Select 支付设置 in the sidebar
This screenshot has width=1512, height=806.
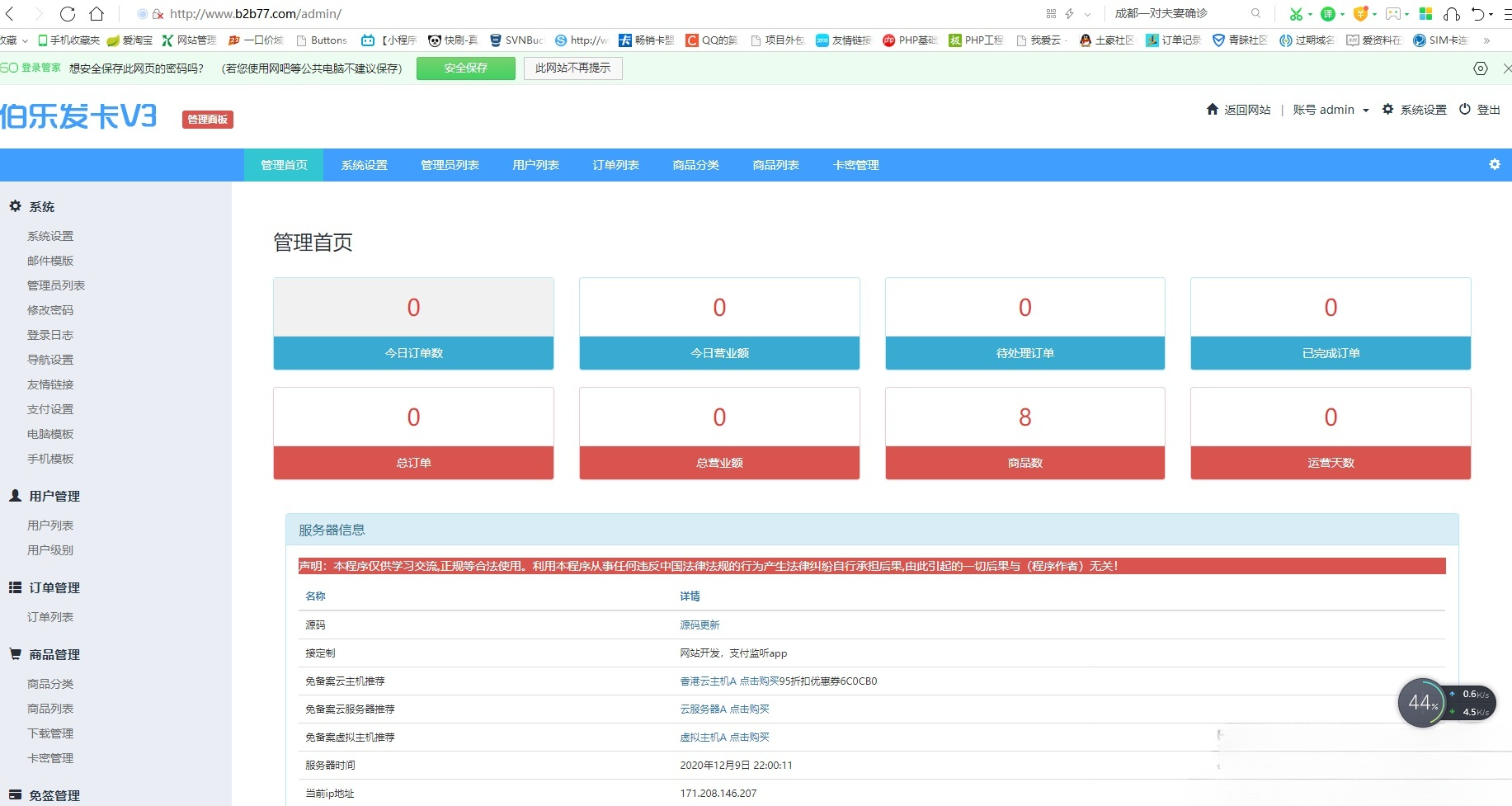pos(50,409)
